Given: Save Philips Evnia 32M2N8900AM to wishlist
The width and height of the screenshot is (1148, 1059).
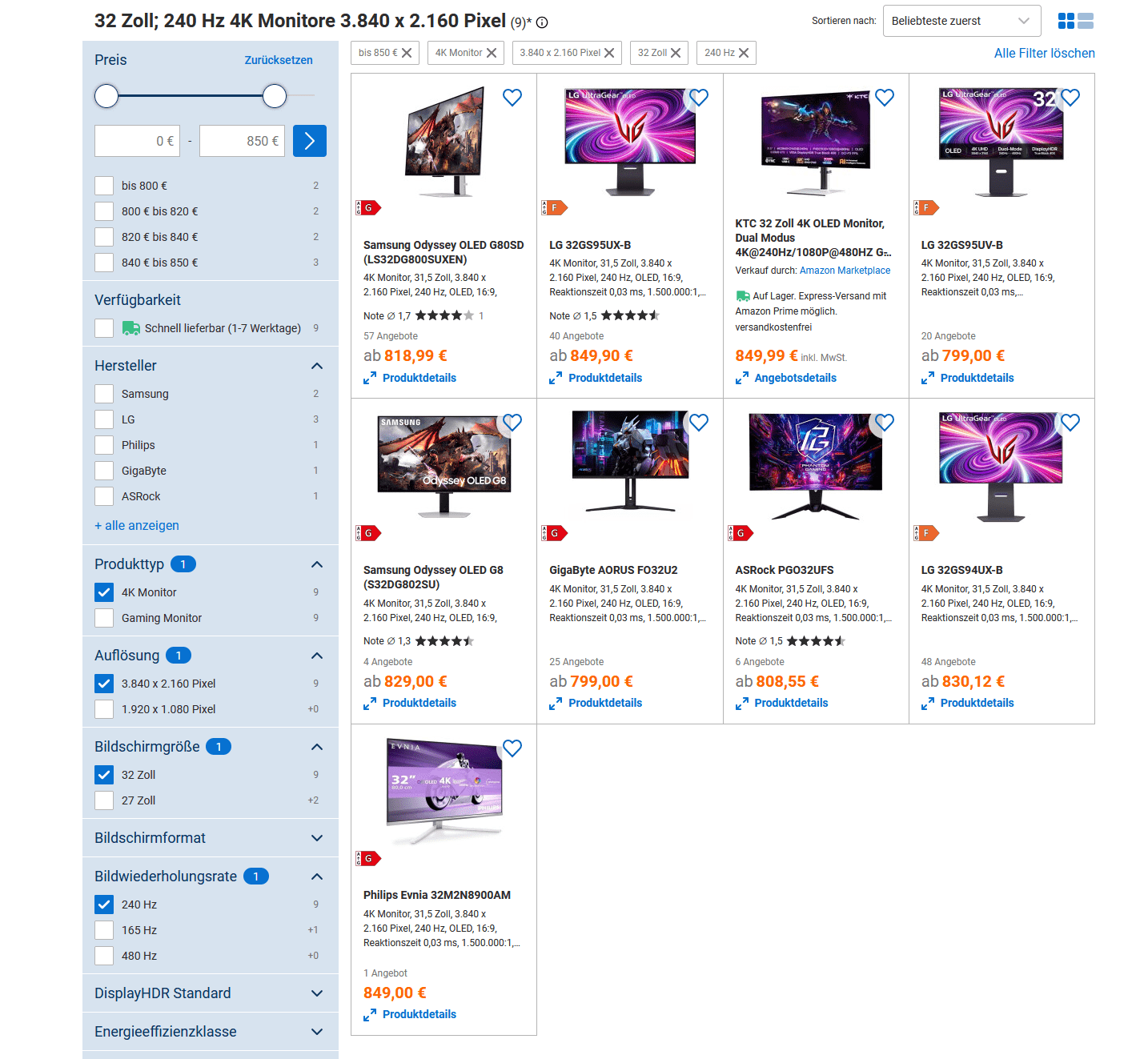Looking at the screenshot, I should click(512, 748).
